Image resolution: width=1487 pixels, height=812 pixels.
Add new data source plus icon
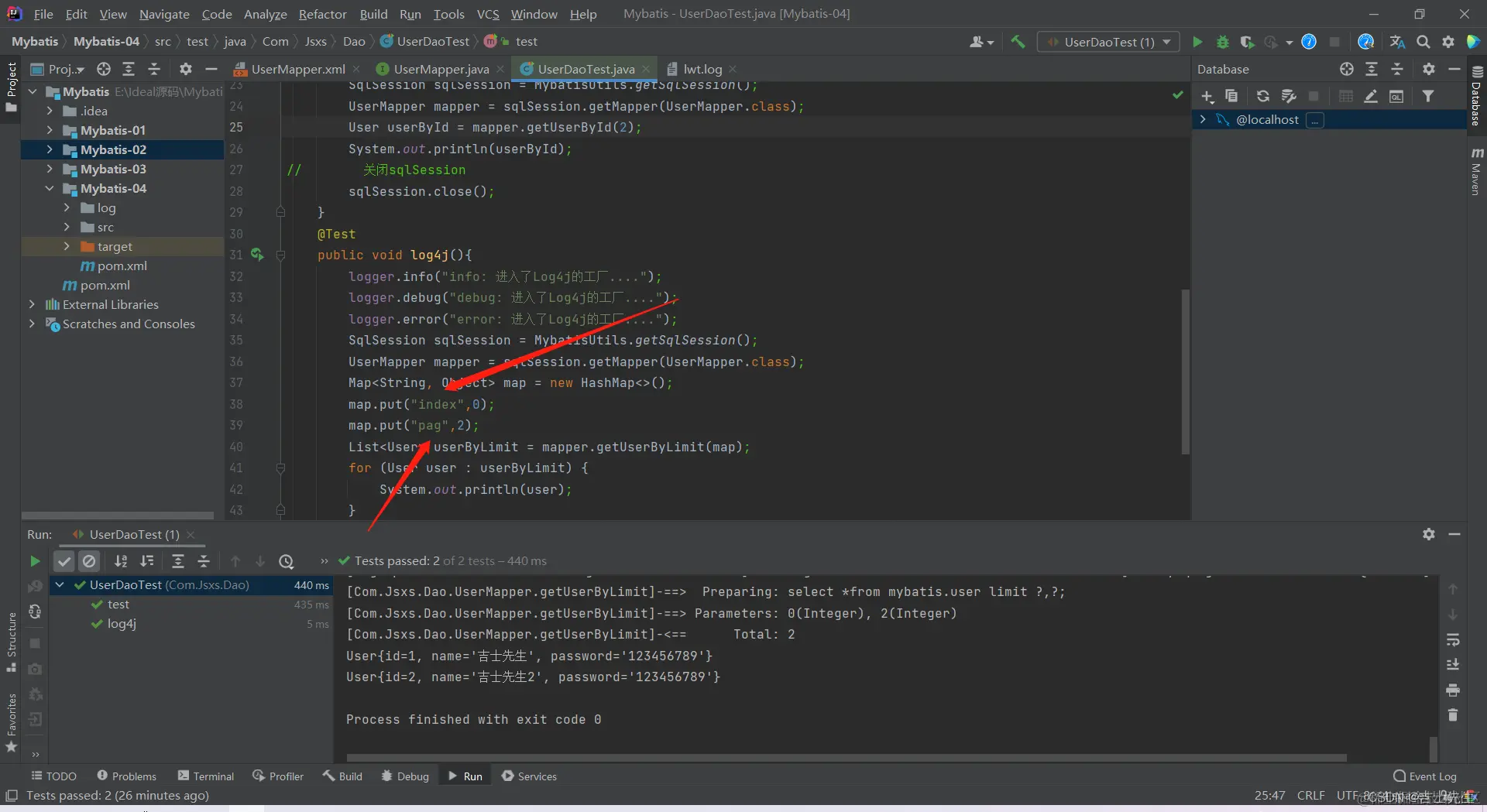tap(1207, 96)
